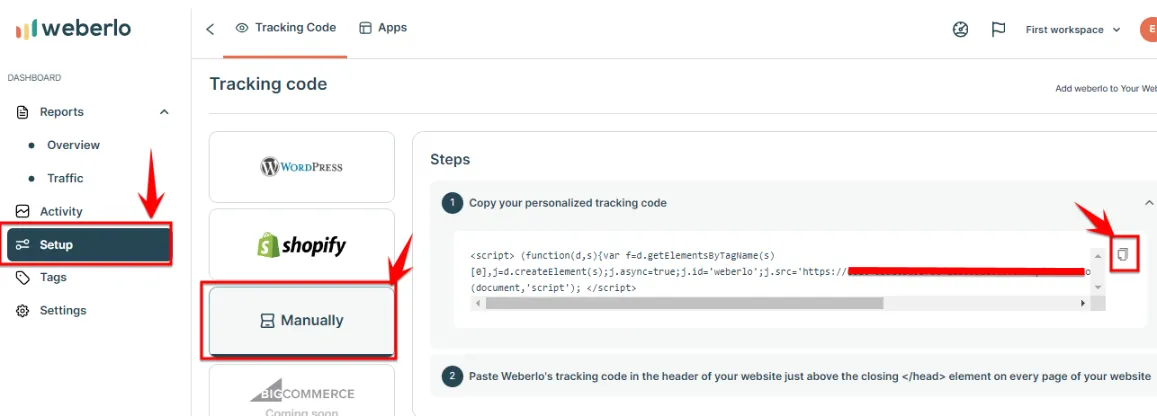Image resolution: width=1157 pixels, height=416 pixels.
Task: Collapse step 1 with the chevron
Action: (x=1149, y=202)
